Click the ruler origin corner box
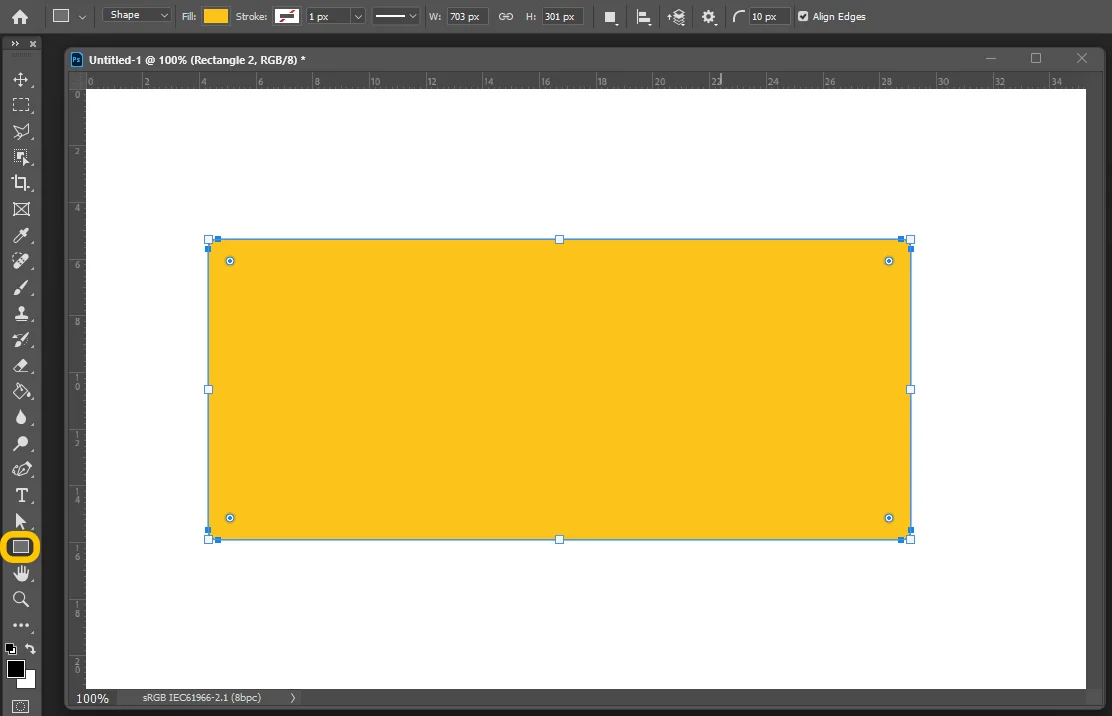The width and height of the screenshot is (1112, 716). 77,80
